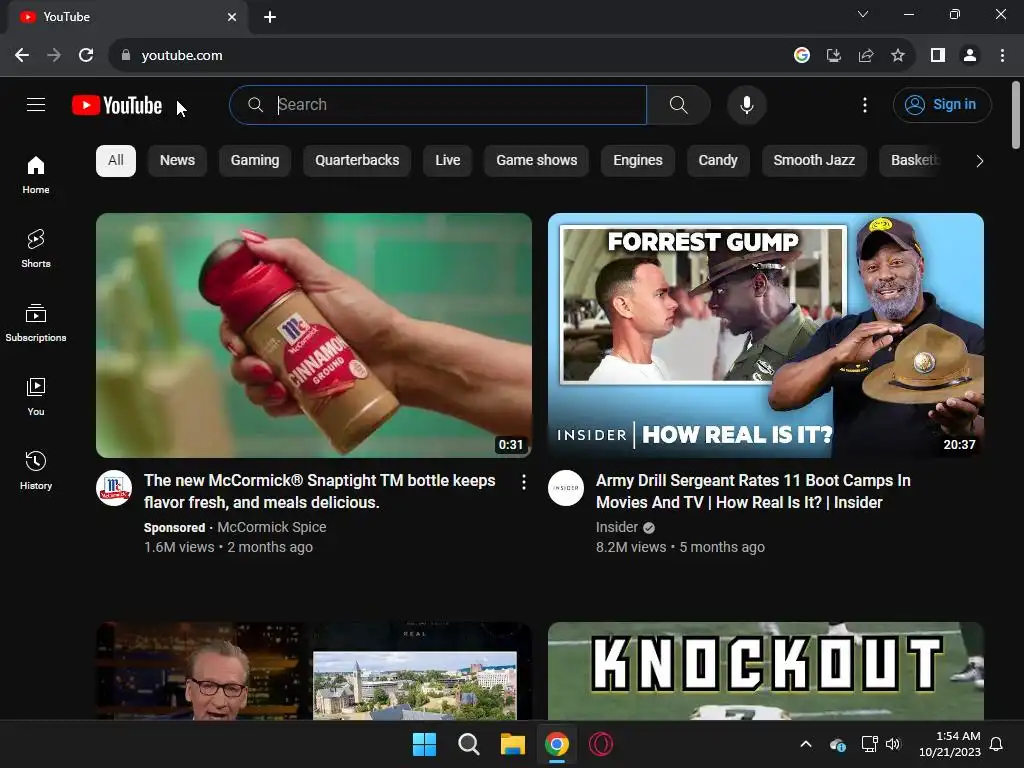
Task: Start voice search with microphone icon
Action: [x=746, y=104]
